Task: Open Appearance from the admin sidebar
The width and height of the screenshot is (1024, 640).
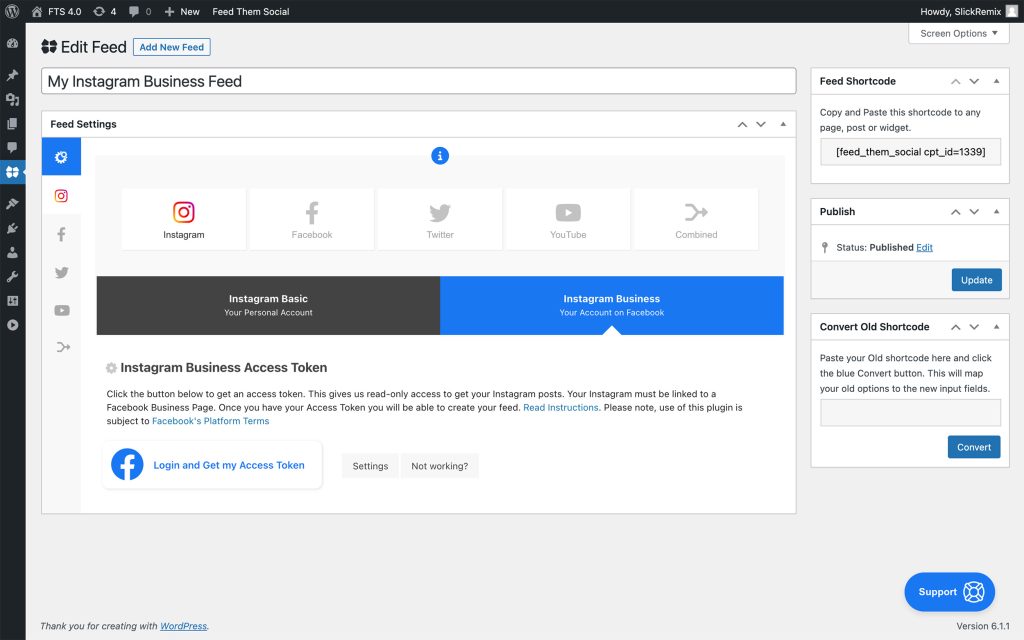Action: point(12,204)
